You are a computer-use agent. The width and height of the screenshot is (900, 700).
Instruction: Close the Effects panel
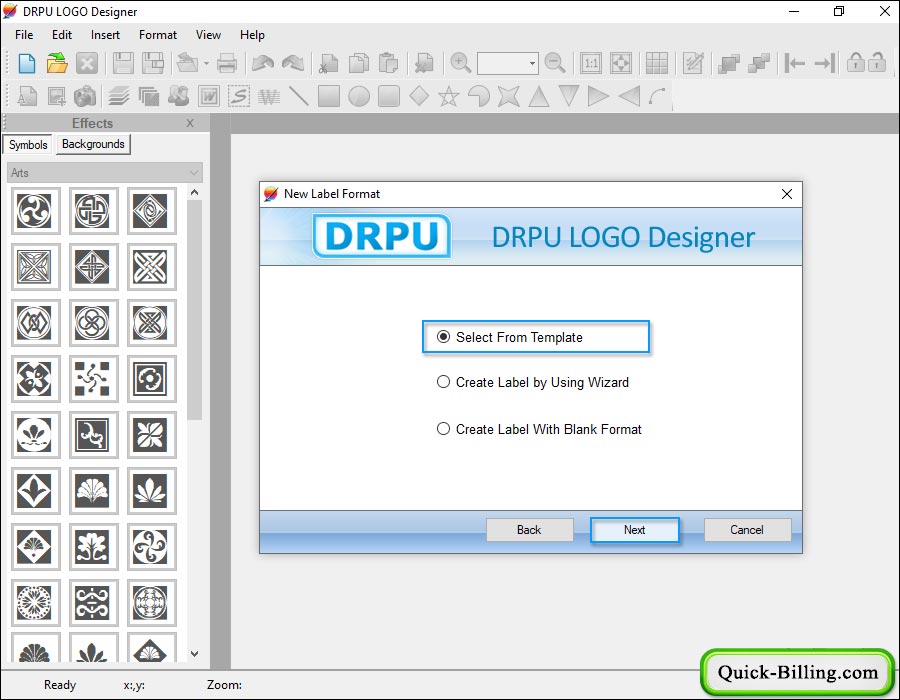tap(190, 123)
